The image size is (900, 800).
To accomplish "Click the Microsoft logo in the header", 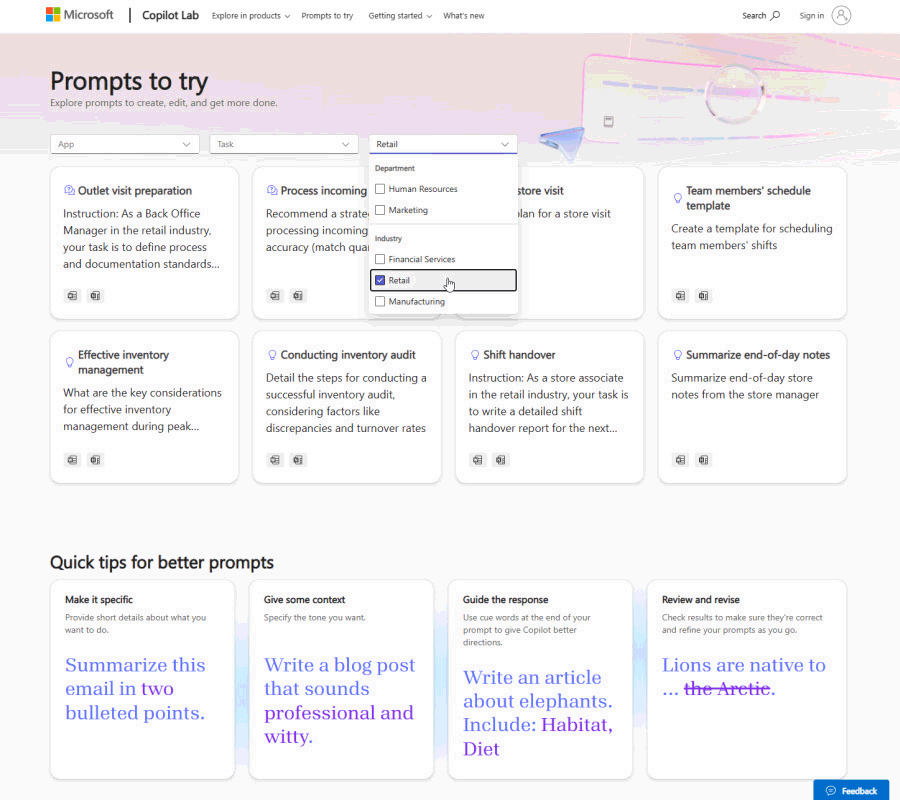I will [x=79, y=15].
